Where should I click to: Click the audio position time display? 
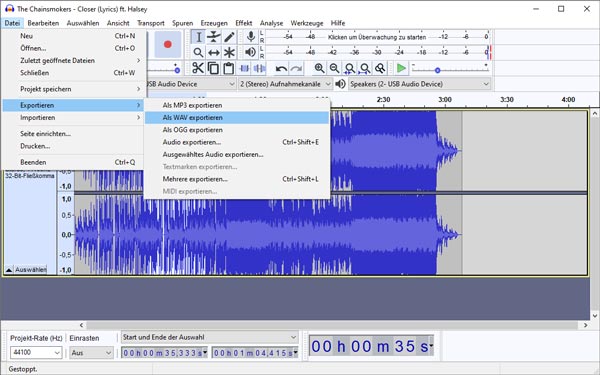(371, 346)
